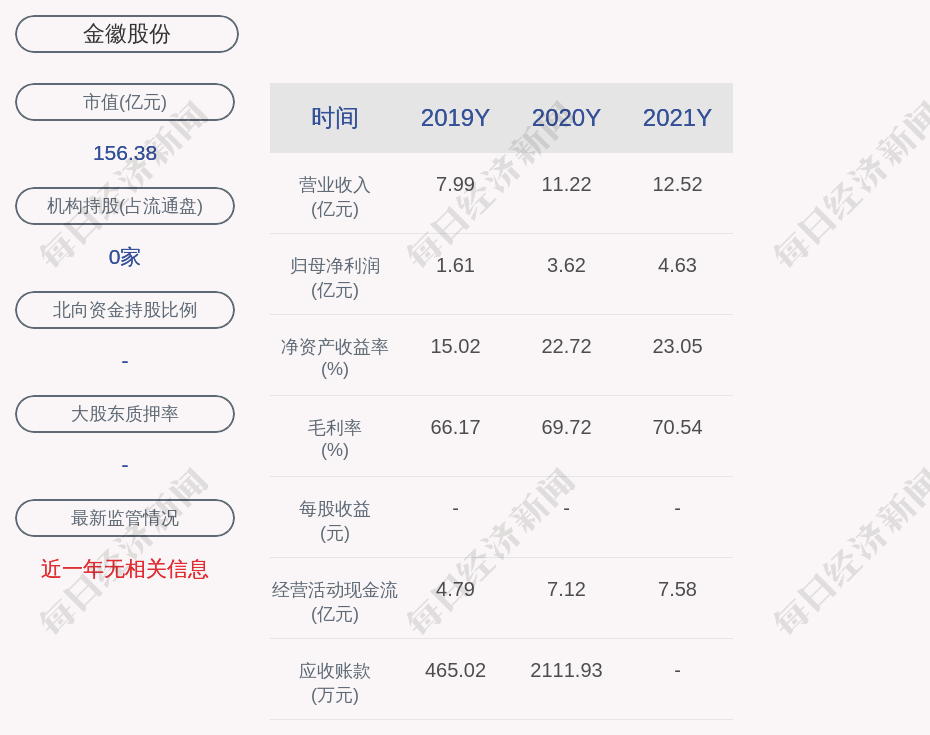Click the 156.38 market value figure
The image size is (930, 735).
[x=125, y=153]
